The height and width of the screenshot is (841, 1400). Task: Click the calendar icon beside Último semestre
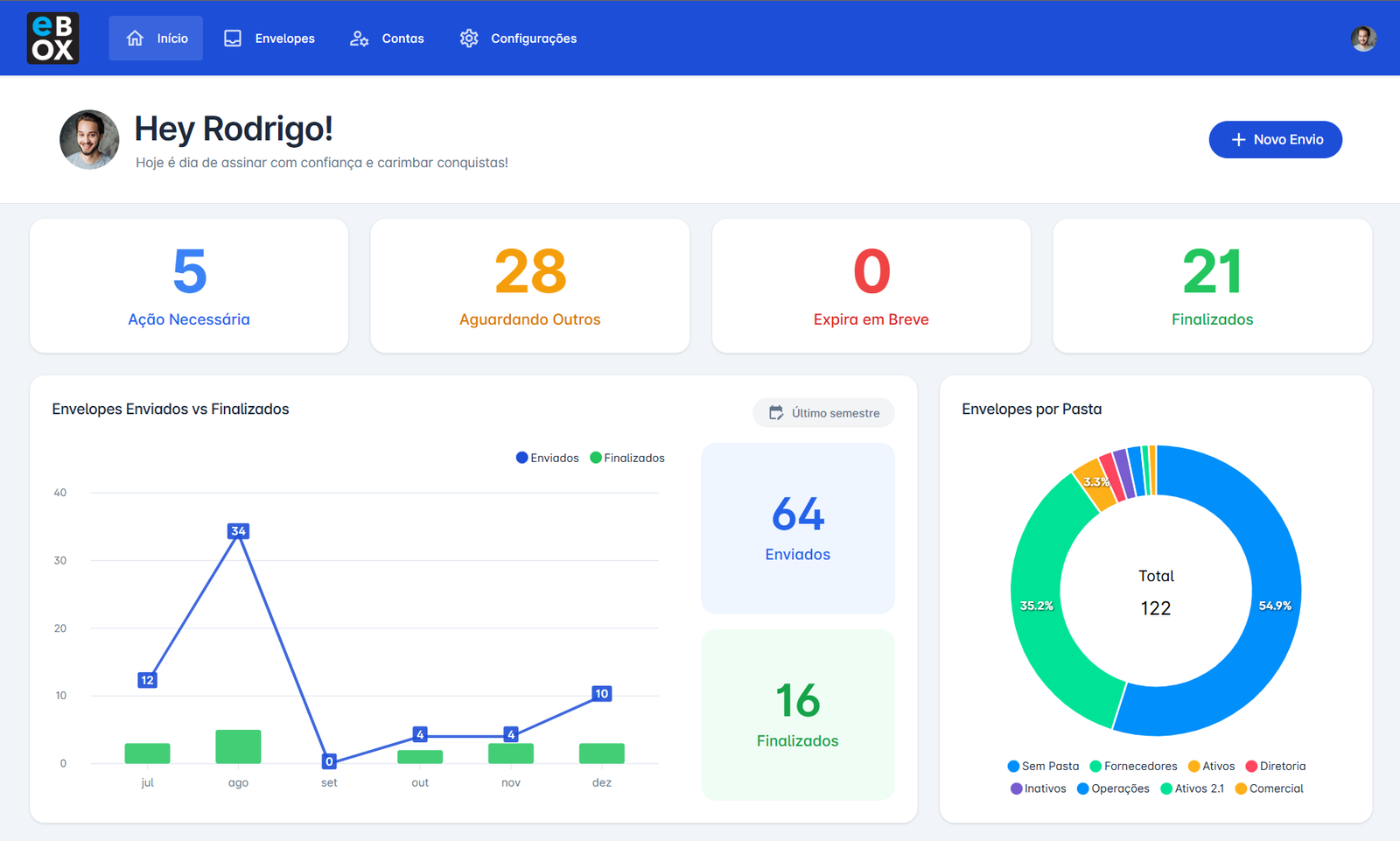(x=775, y=413)
